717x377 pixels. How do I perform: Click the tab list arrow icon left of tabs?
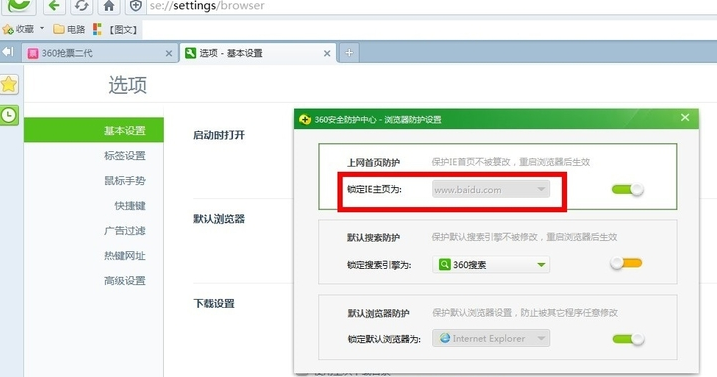8,52
